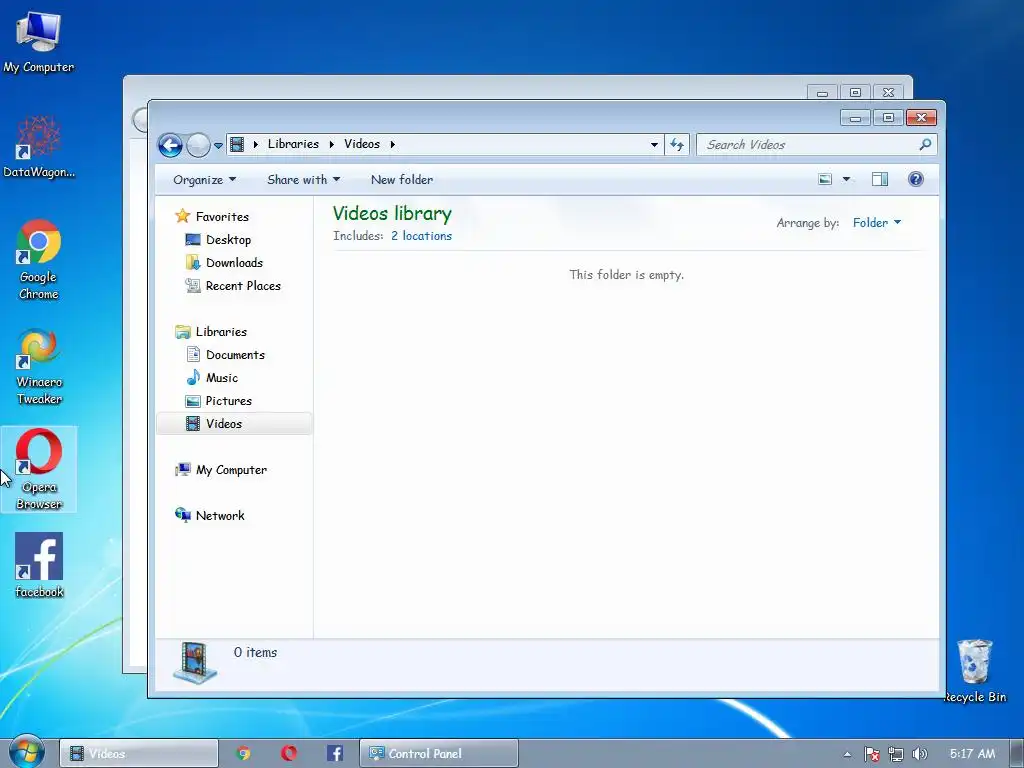Click the 5:17 AM taskbar clock
This screenshot has height=768, width=1024.
click(972, 754)
